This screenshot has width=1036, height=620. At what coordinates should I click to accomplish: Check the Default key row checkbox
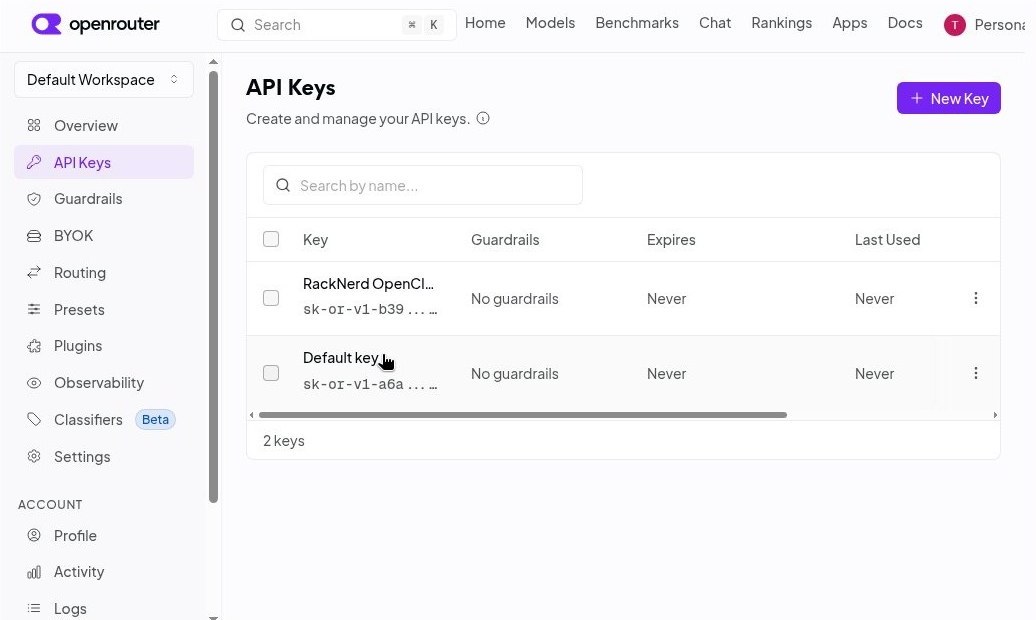271,373
